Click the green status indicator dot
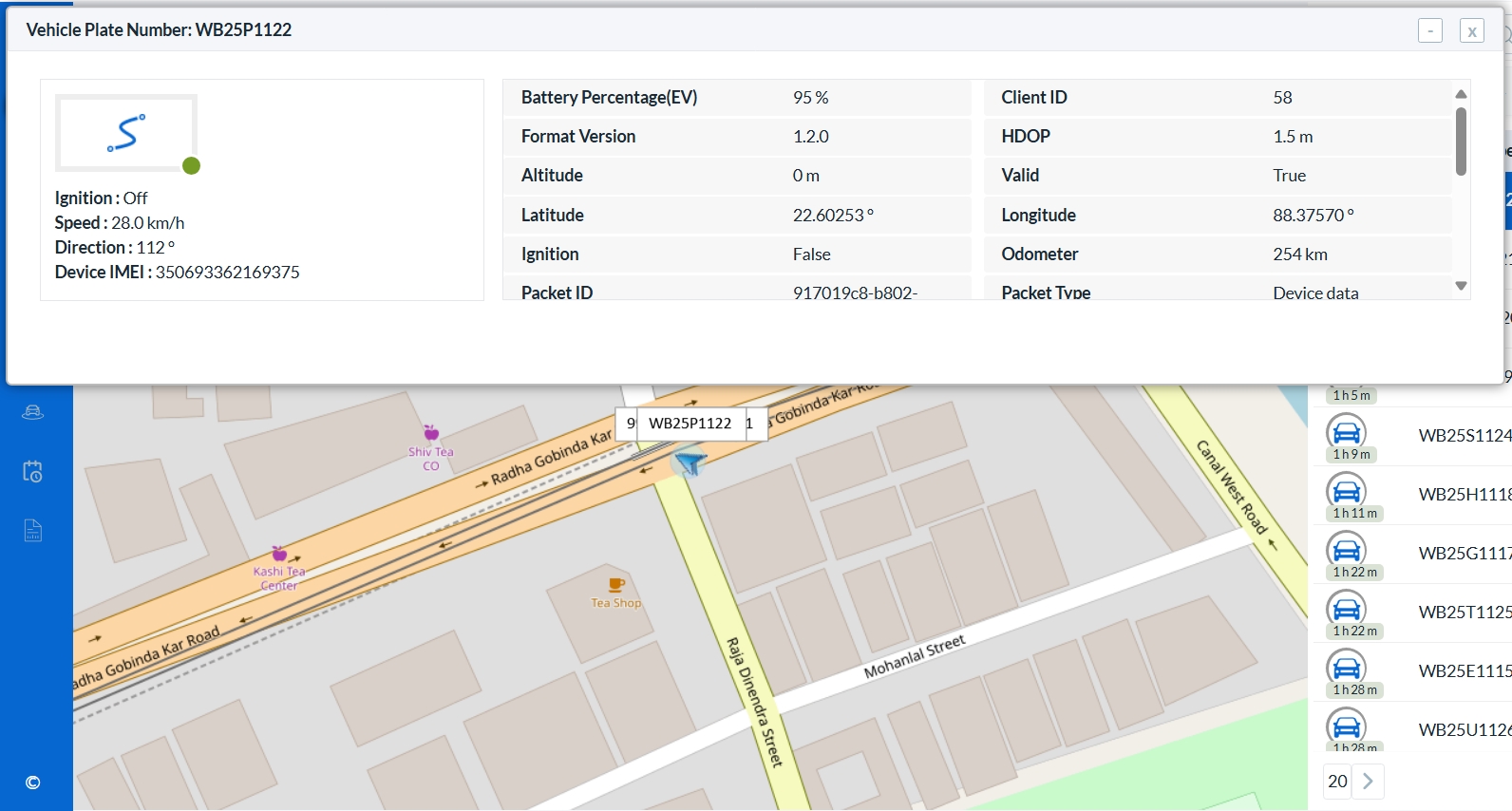 click(x=191, y=166)
